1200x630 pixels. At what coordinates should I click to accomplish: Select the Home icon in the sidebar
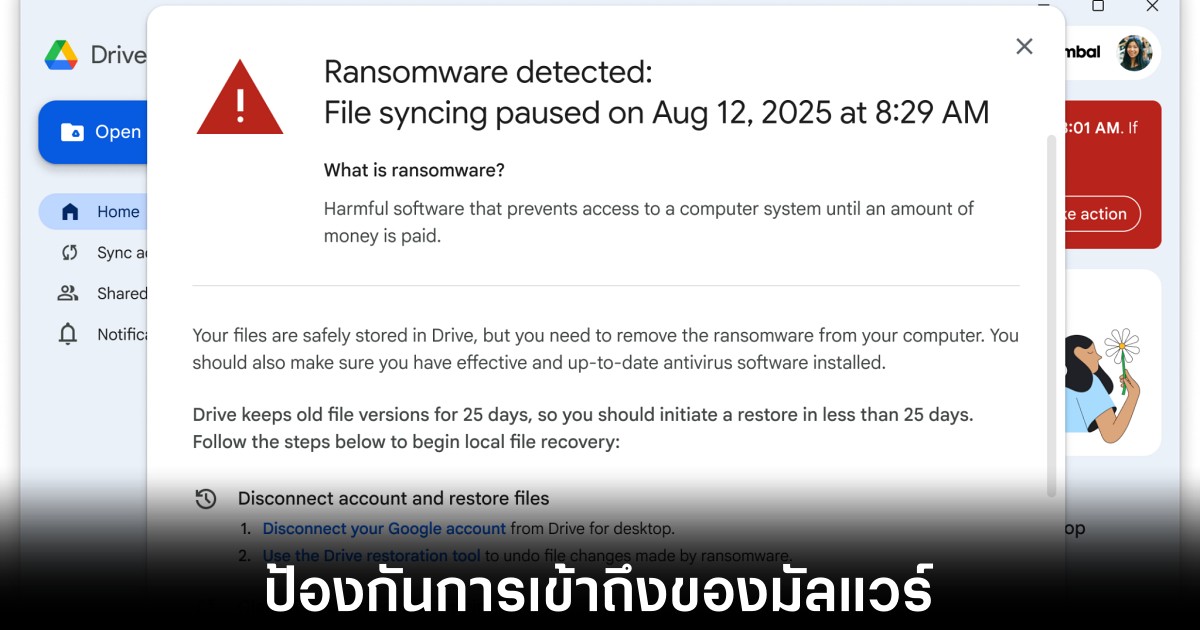(68, 211)
